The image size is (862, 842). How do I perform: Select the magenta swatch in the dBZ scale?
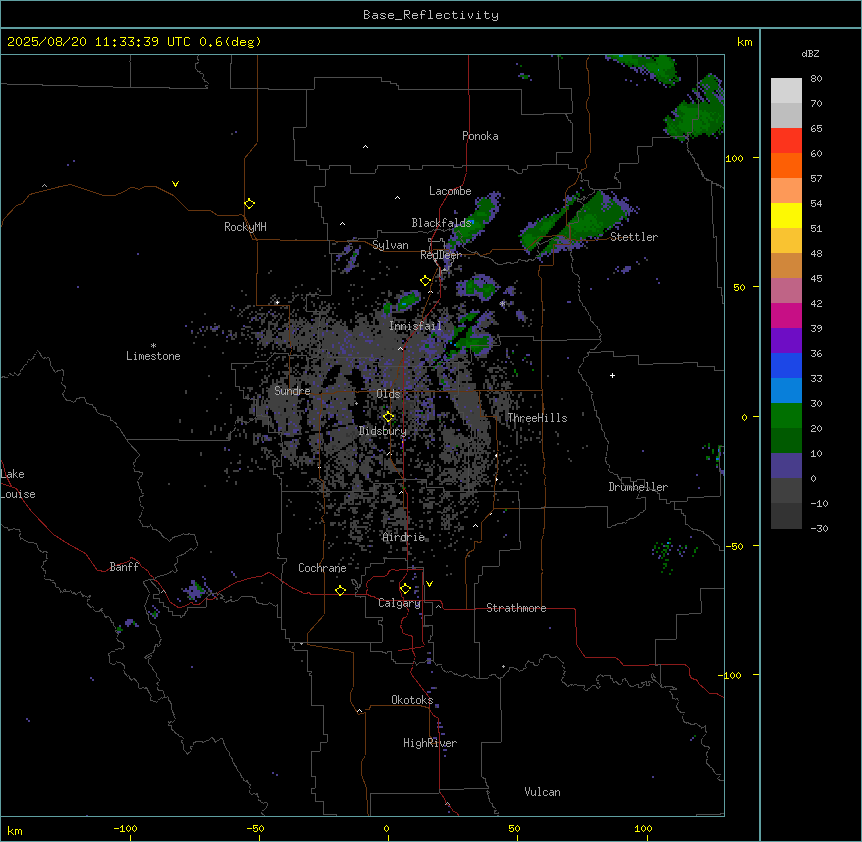[786, 315]
